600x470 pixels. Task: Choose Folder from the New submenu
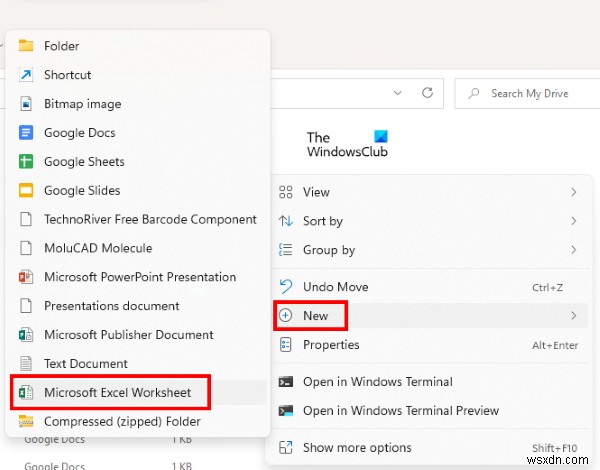point(138,46)
